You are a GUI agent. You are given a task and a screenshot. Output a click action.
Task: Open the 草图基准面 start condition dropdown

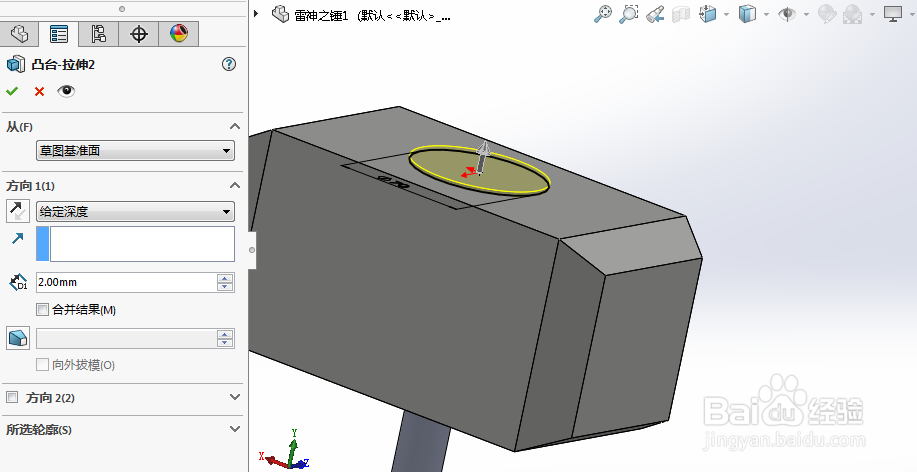click(135, 151)
